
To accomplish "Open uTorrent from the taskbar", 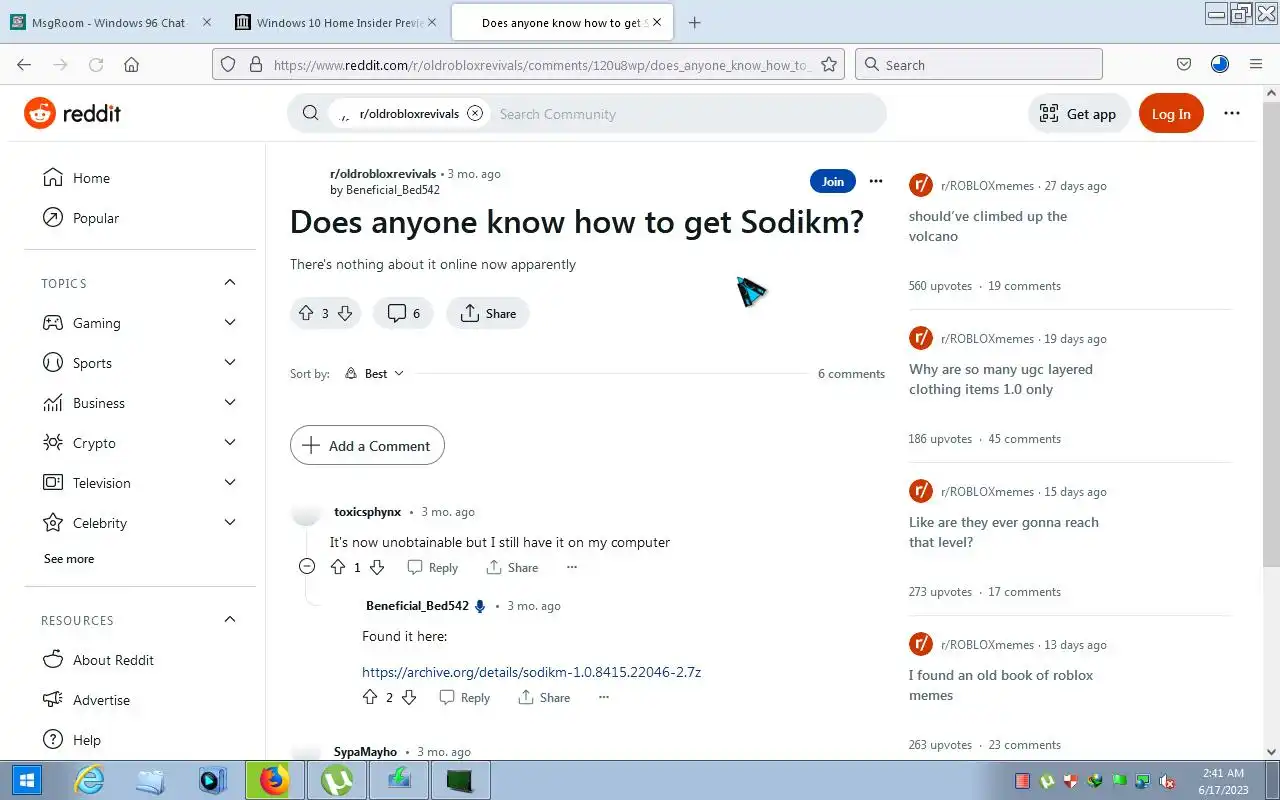I will [x=337, y=780].
